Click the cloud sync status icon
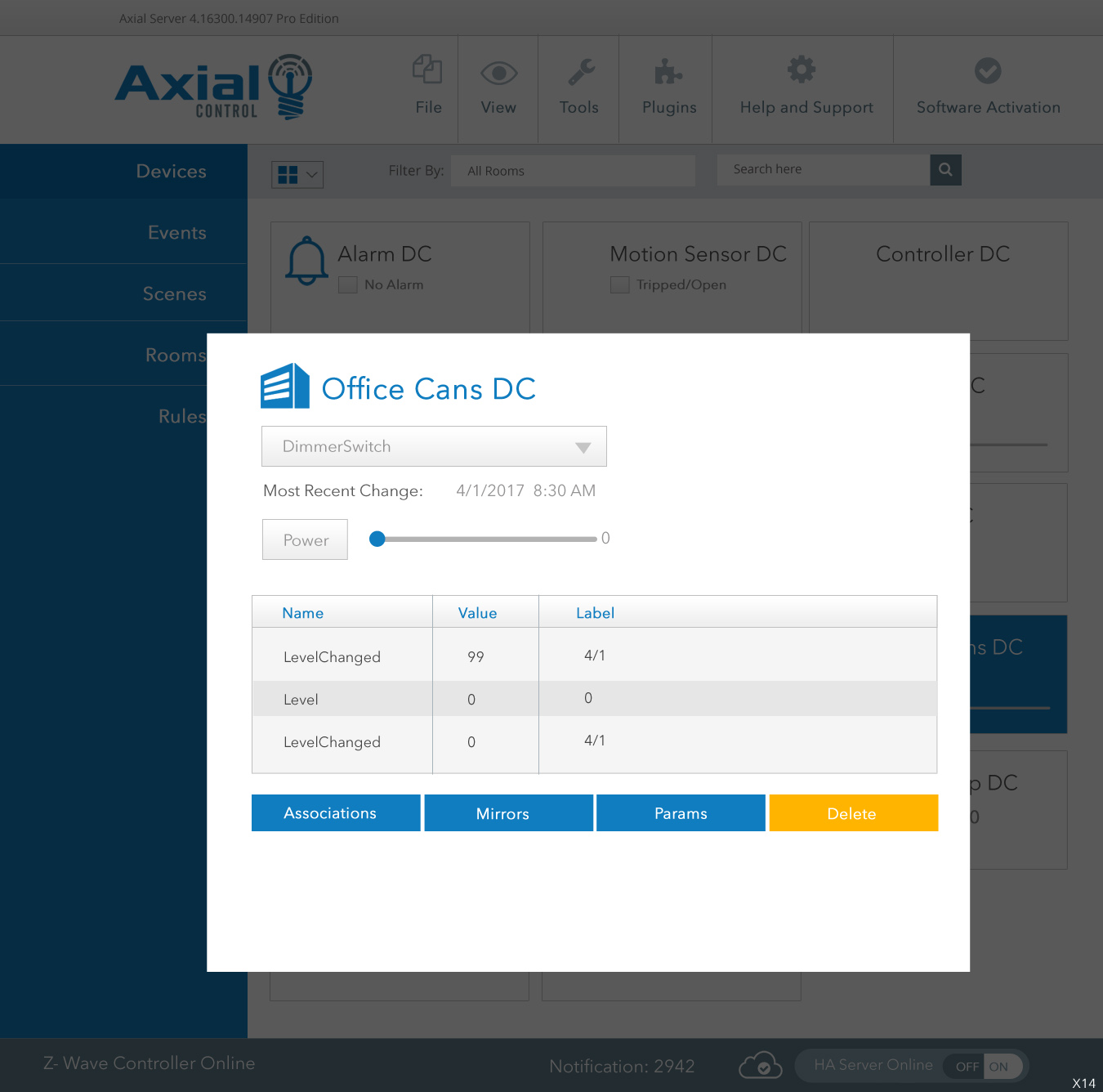The height and width of the screenshot is (1092, 1103). tap(760, 1066)
